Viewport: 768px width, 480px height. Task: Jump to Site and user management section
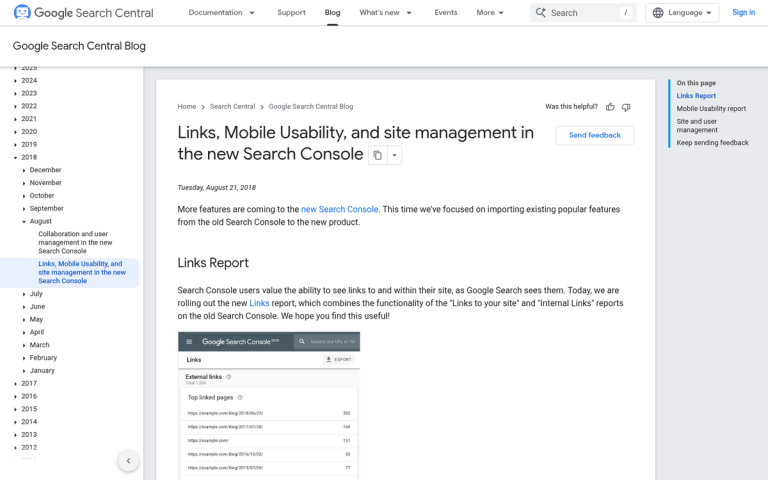click(x=697, y=125)
